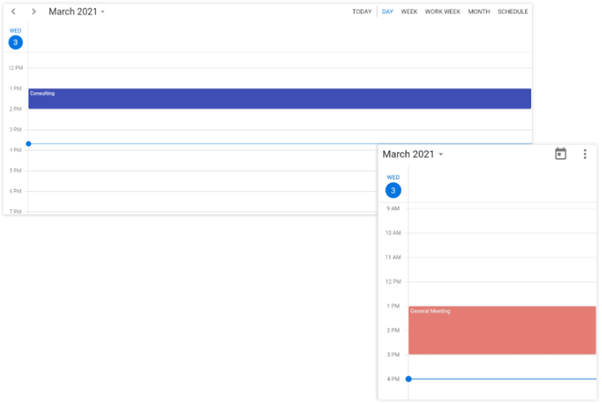Open the three-dot more options menu
602x405 pixels.
585,154
